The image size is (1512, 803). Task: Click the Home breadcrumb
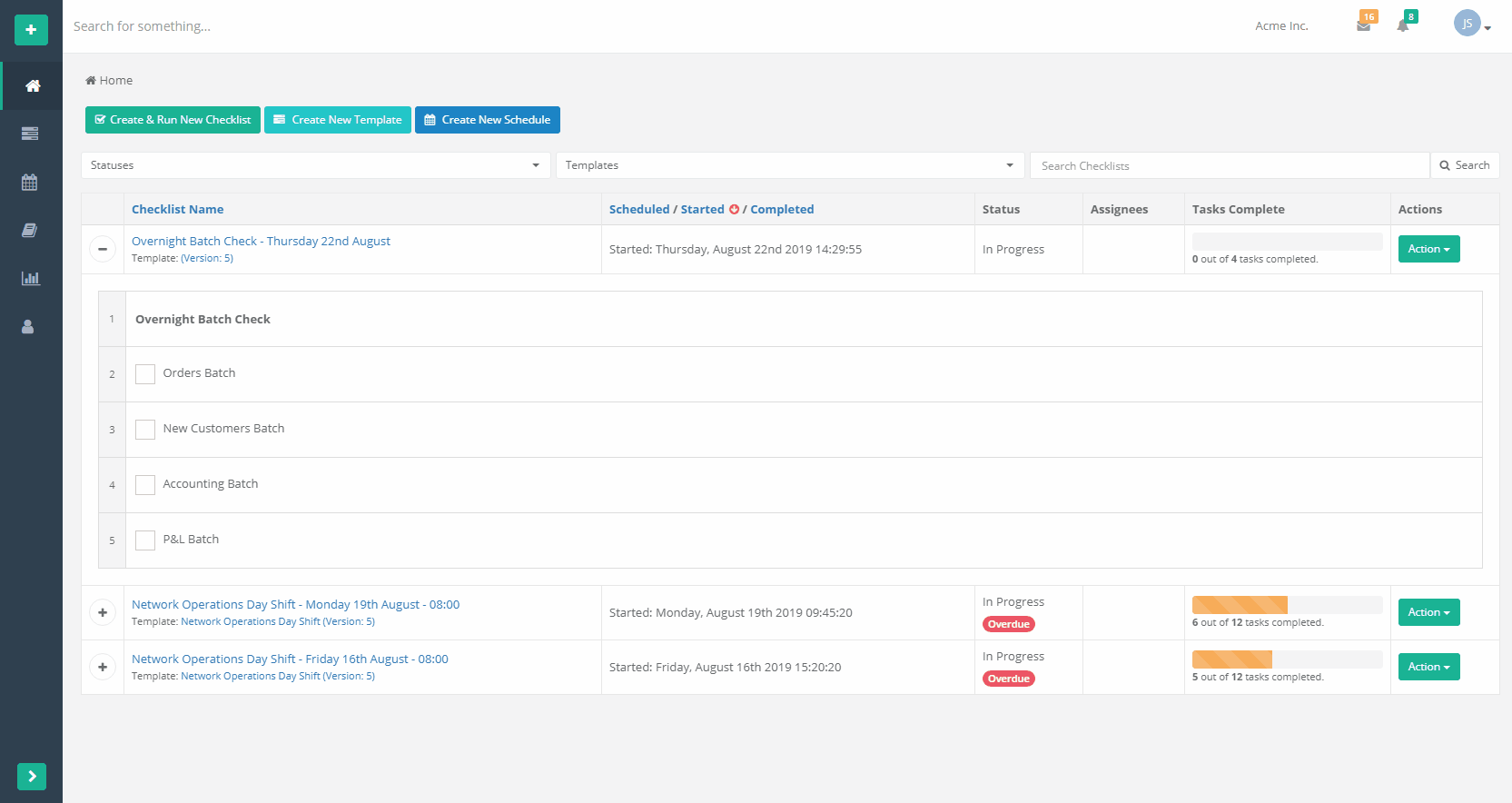[x=109, y=81]
